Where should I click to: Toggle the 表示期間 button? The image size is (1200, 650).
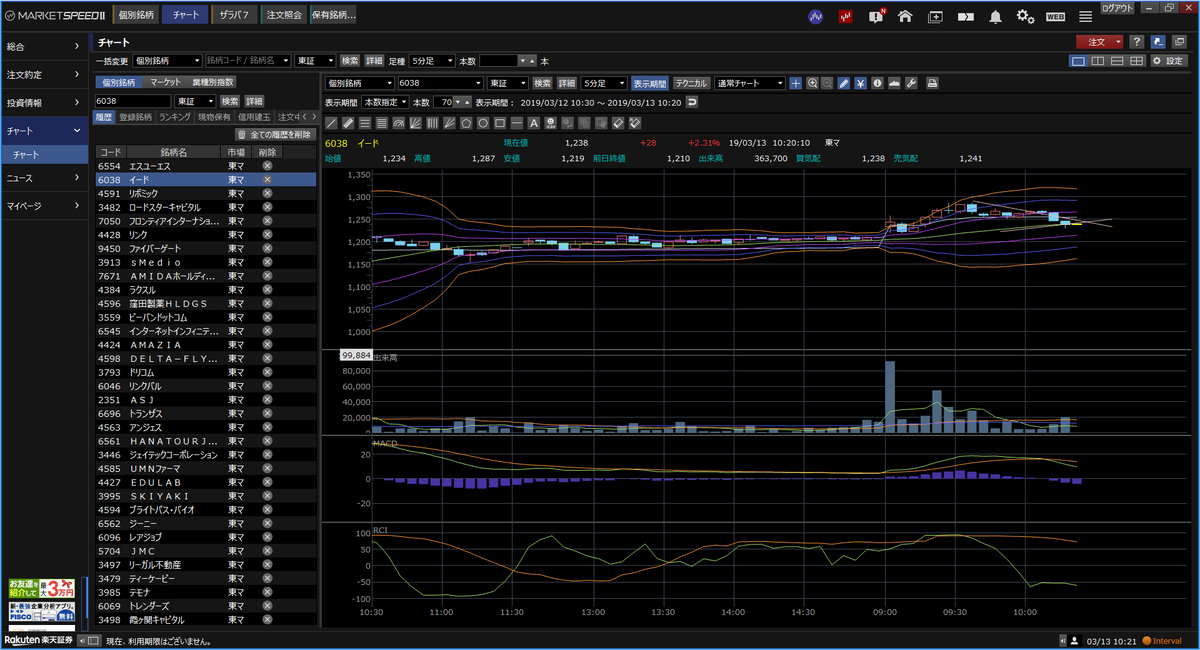[x=650, y=83]
